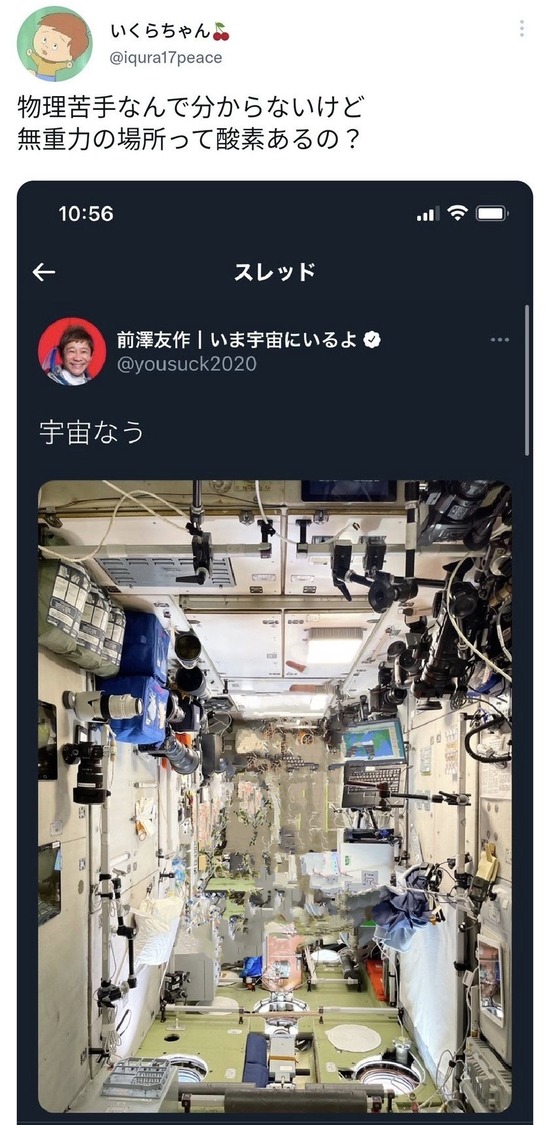This screenshot has width=550, height=1125.
Task: Open the space station photo
Action: 275,796
